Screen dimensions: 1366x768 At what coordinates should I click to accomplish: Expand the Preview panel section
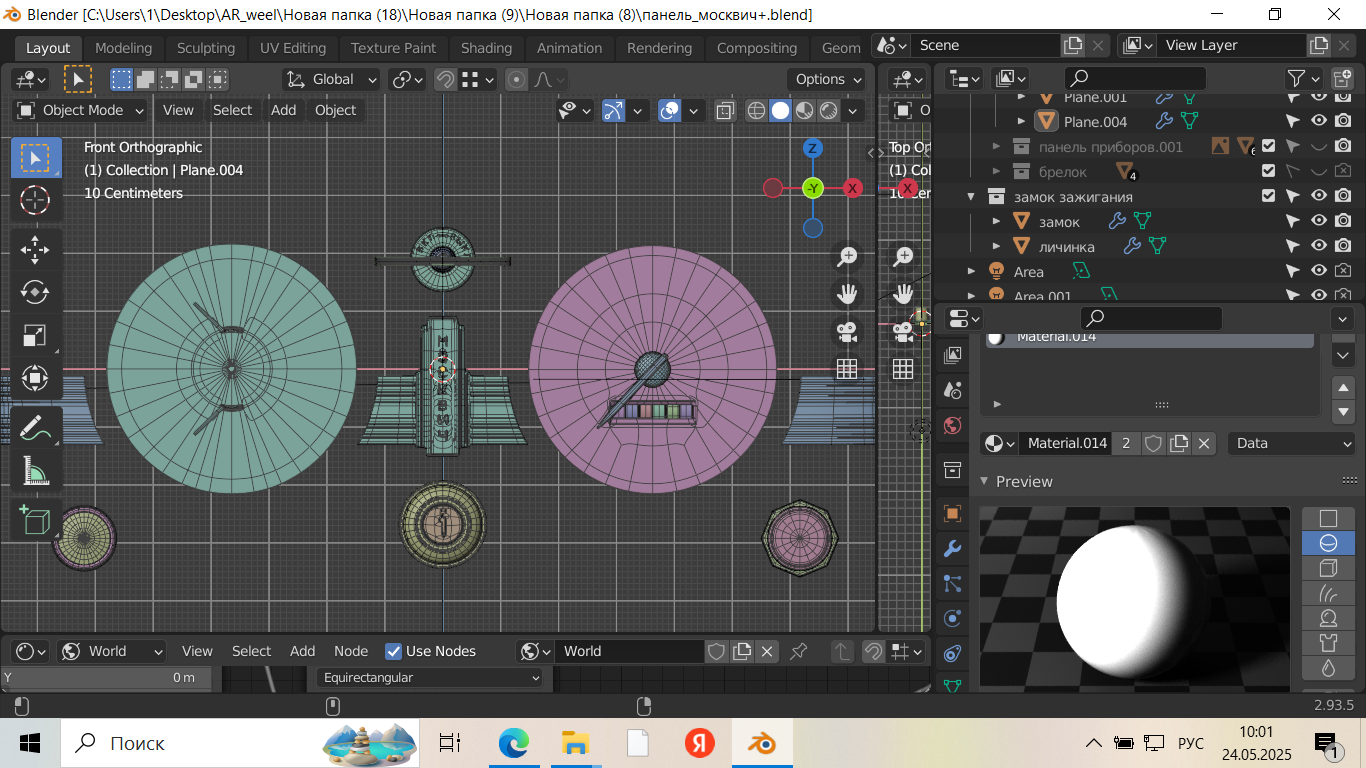click(x=1024, y=481)
